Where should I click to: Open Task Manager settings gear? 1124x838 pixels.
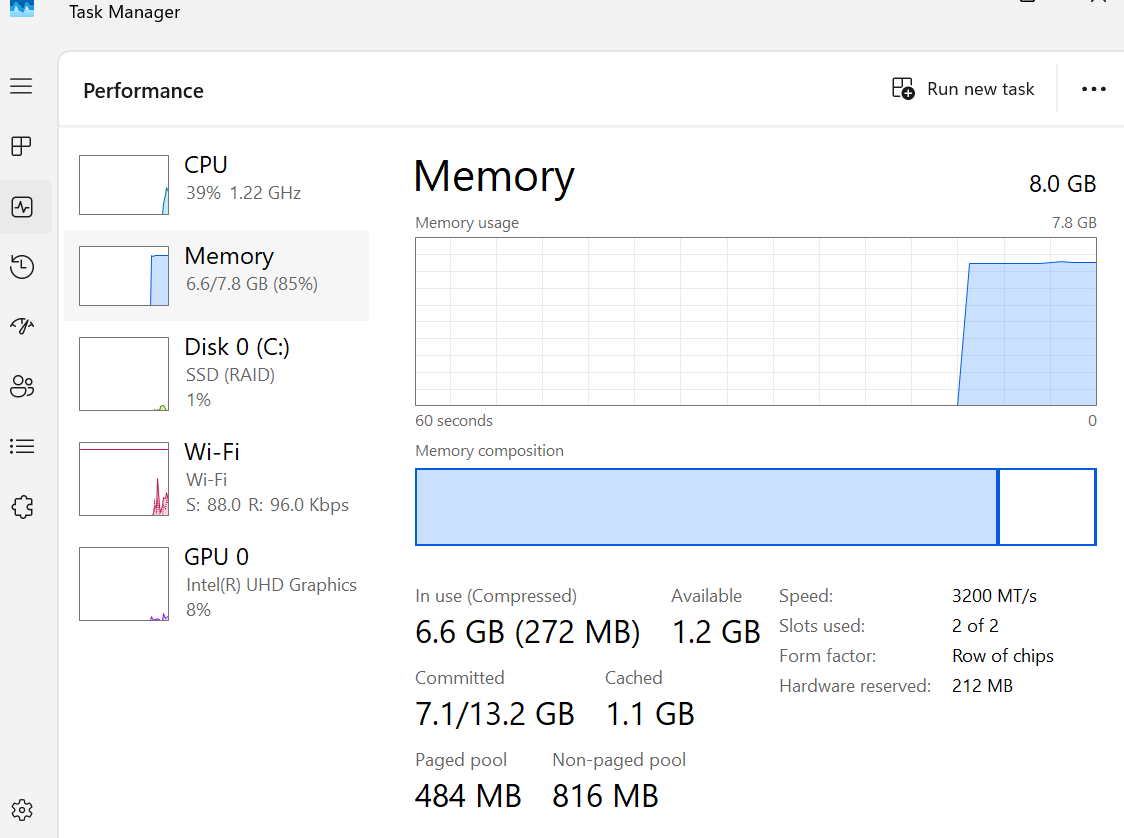[22, 809]
